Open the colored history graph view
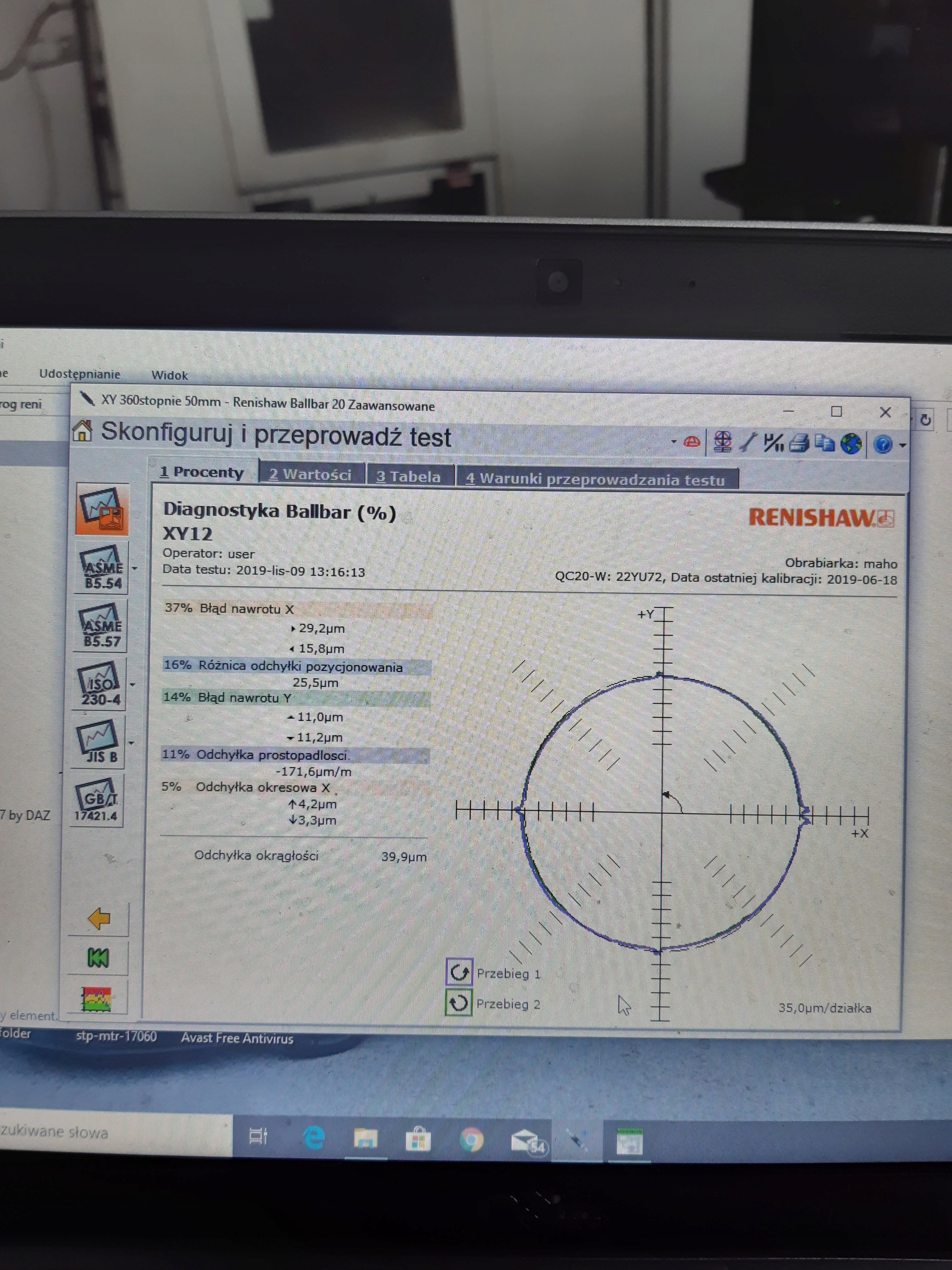The width and height of the screenshot is (952, 1270). (96, 999)
